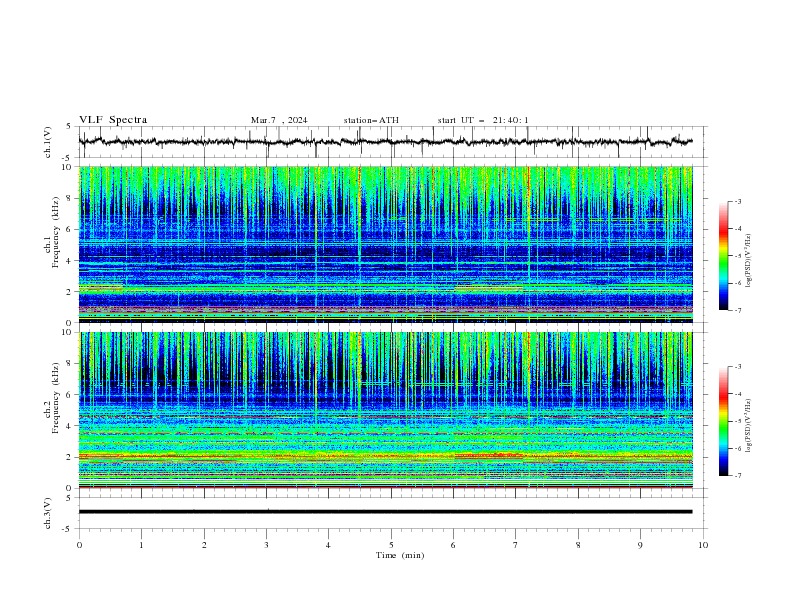This screenshot has height=612, width=792.
Task: Click the ch.3 voltage waveform strip
Action: 385,512
